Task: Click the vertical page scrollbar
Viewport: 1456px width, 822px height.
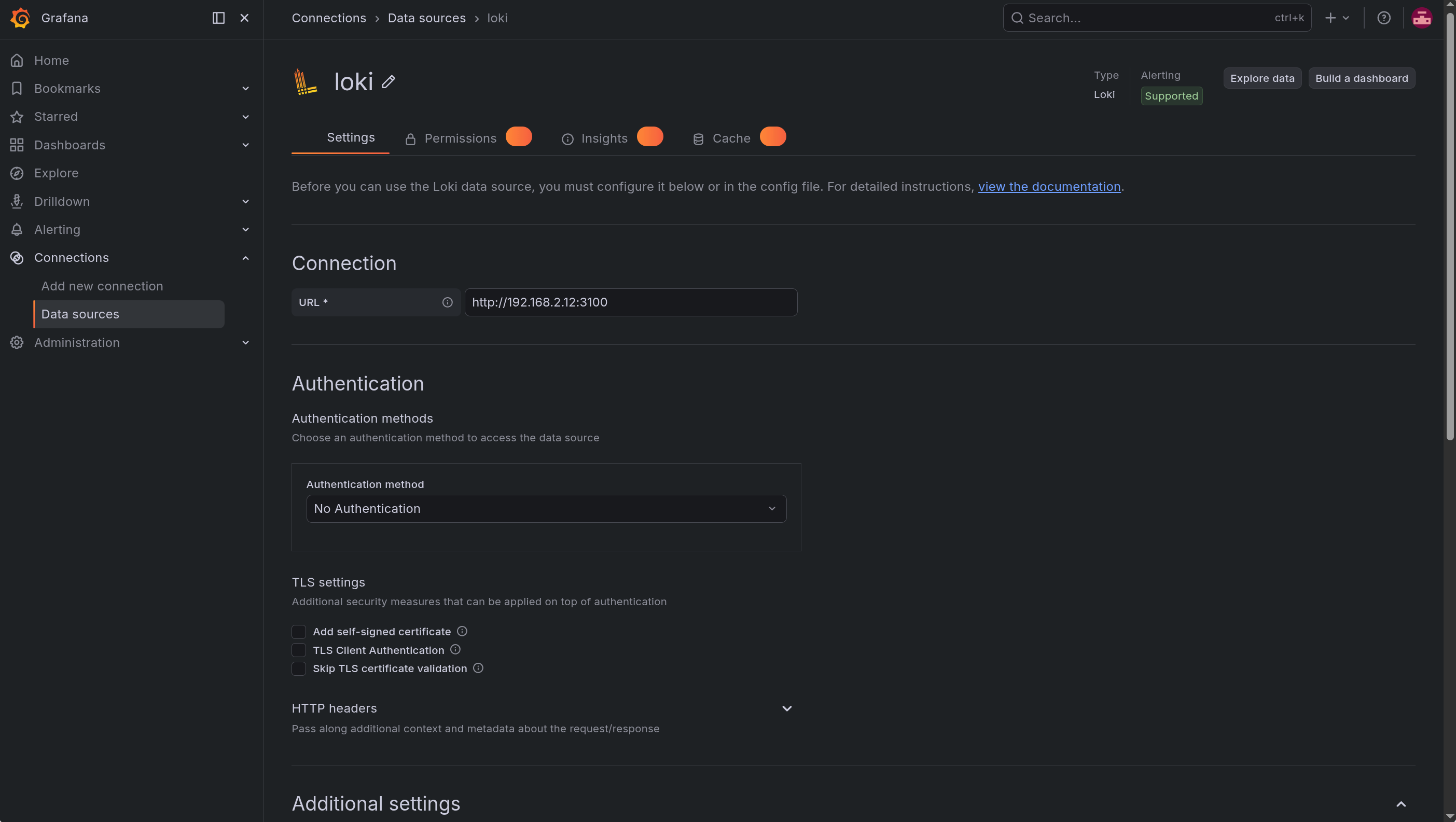Action: pos(1450,226)
